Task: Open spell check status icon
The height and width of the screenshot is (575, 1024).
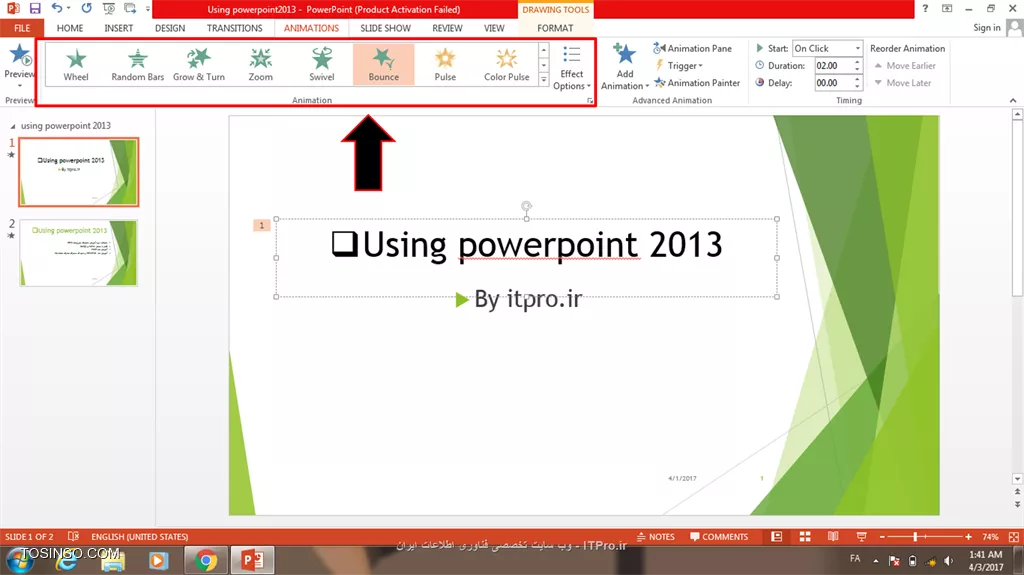Action: coord(73,536)
